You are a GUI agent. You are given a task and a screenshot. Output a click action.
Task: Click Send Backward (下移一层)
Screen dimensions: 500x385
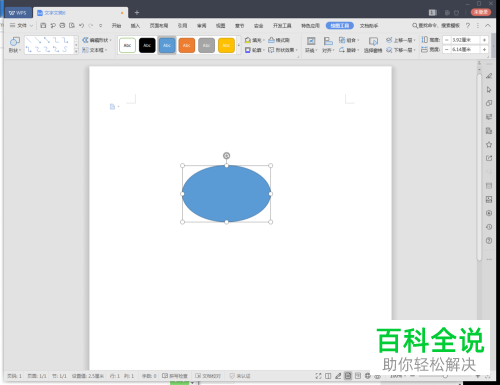click(x=401, y=50)
